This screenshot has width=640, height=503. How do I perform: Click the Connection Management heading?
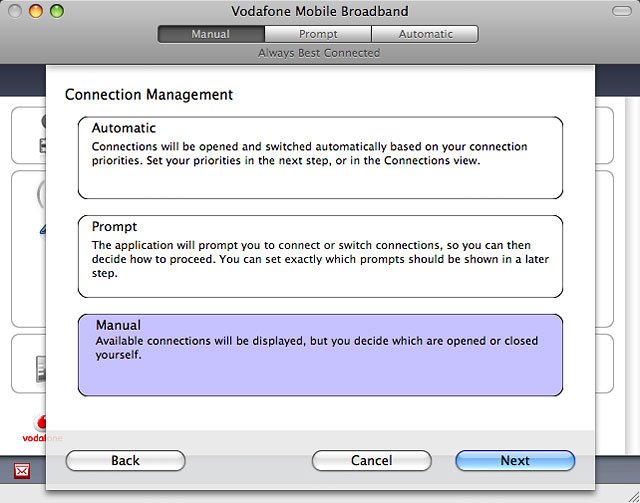(x=149, y=95)
